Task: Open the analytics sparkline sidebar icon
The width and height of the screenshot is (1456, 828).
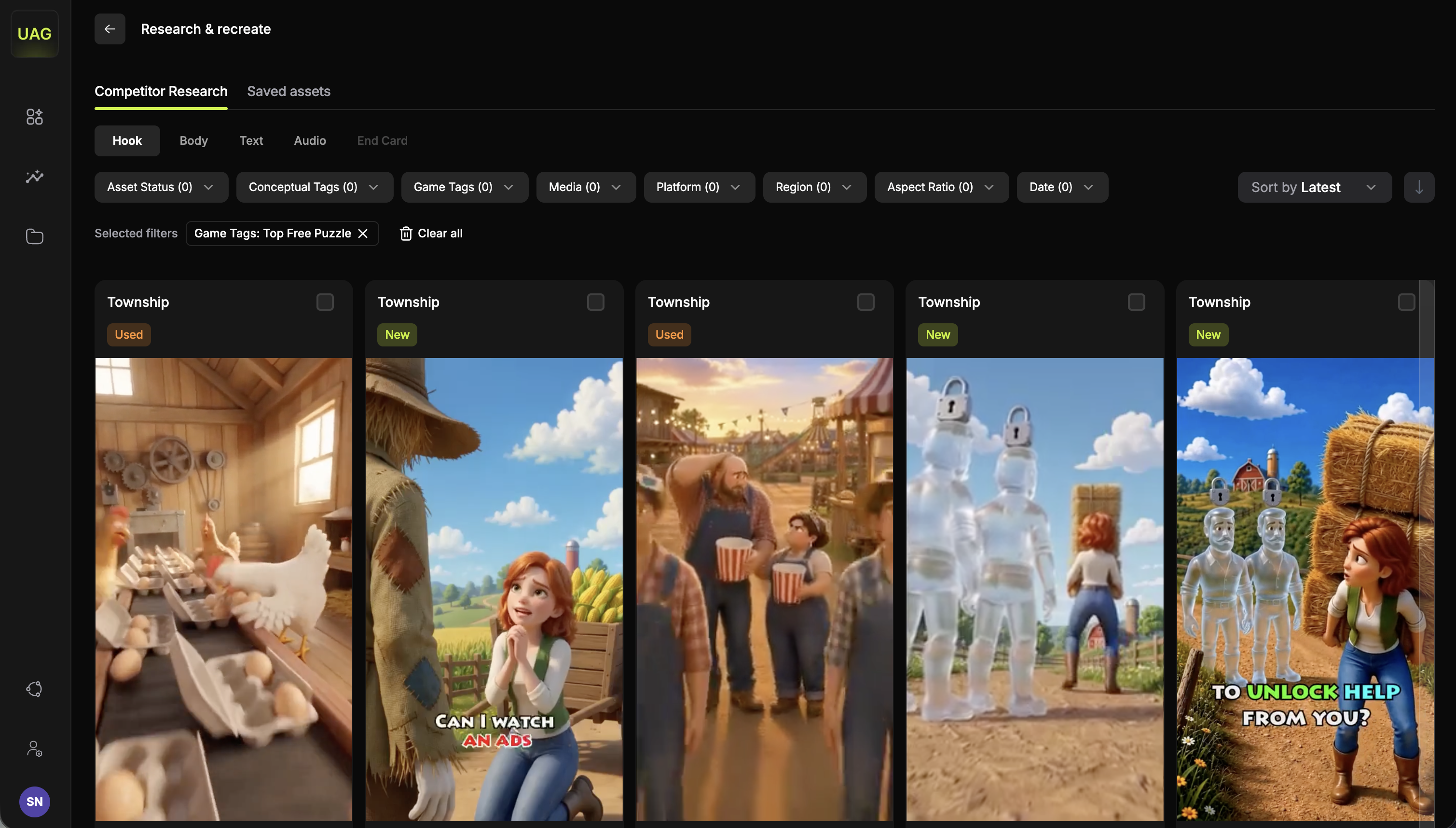Action: 35,176
